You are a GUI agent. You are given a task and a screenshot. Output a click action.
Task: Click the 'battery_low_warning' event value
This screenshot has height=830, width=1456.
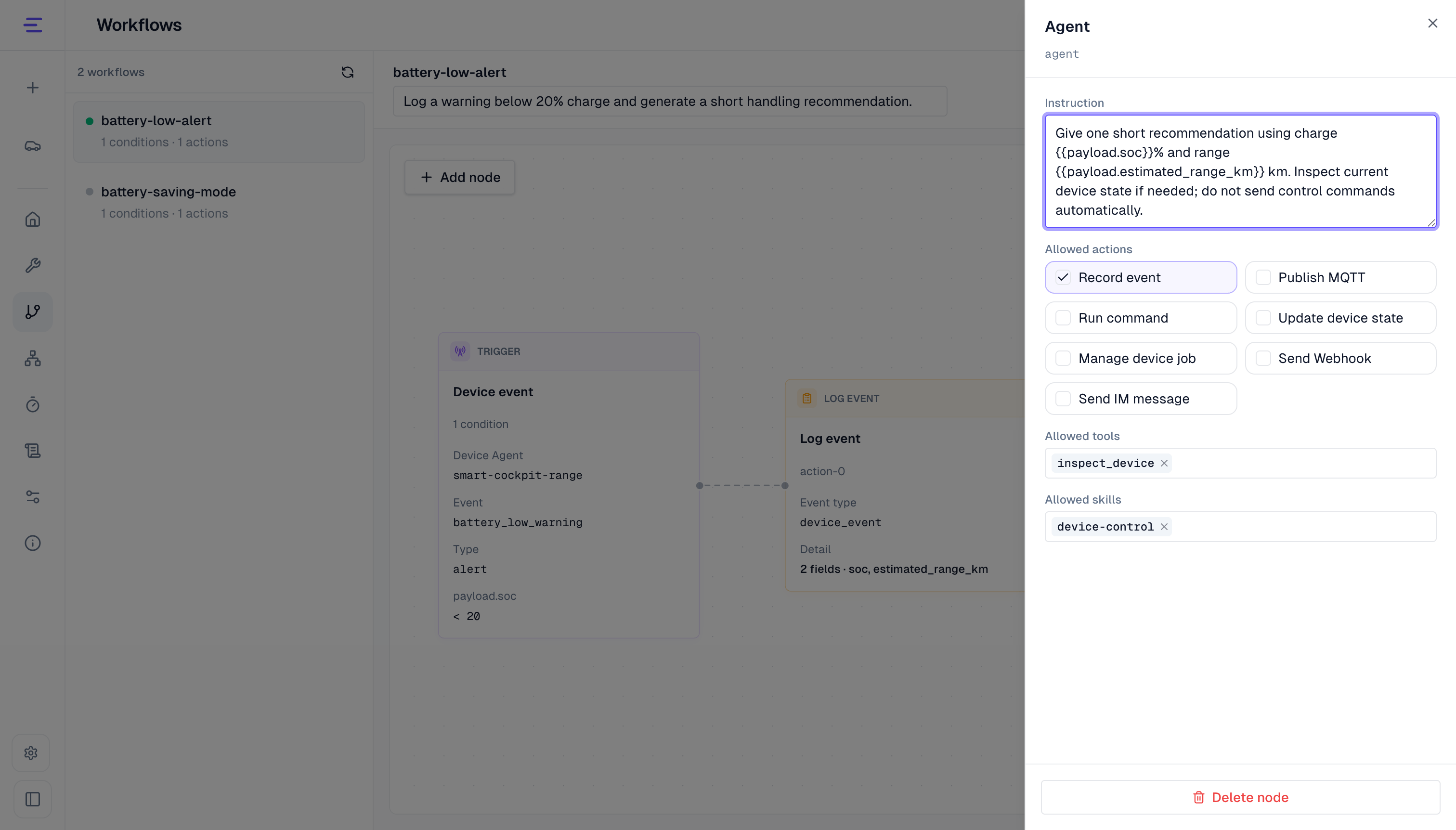pos(517,523)
